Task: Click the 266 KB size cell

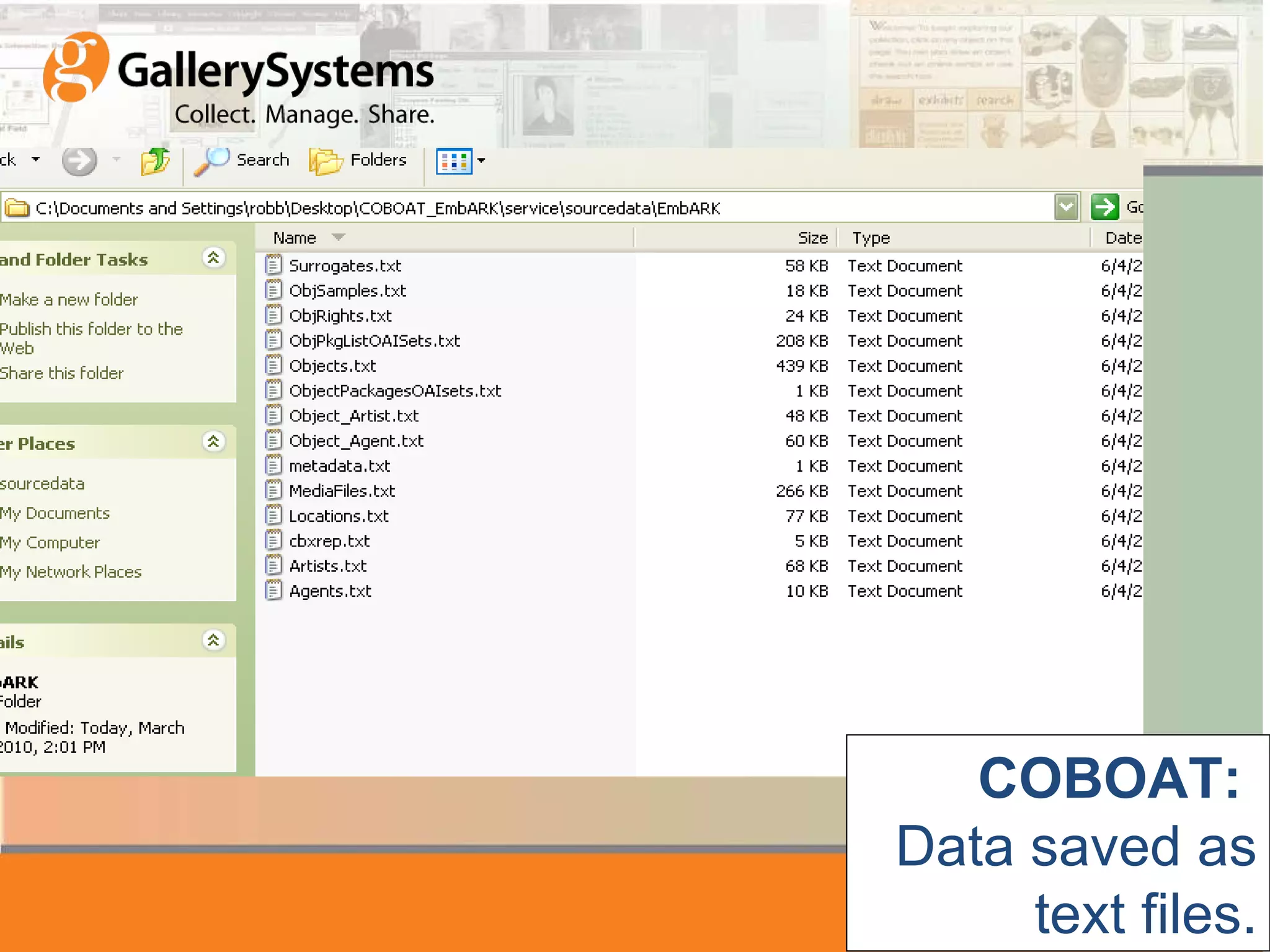Action: tap(802, 491)
